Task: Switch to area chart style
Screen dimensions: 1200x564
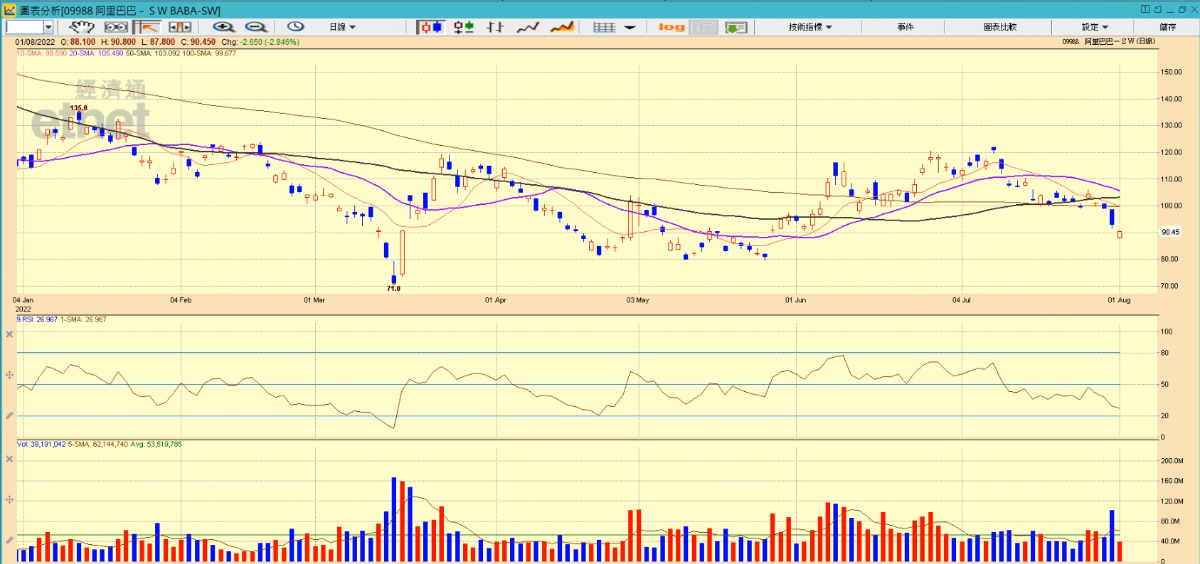Action: (562, 27)
